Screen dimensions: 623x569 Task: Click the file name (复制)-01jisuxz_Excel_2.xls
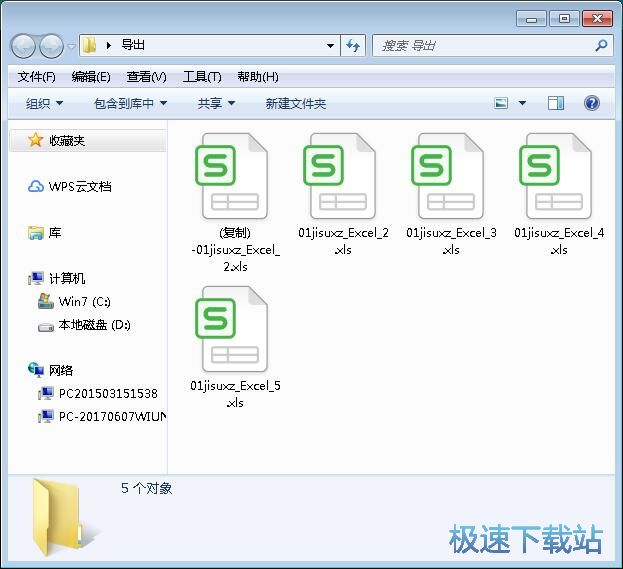(235, 250)
